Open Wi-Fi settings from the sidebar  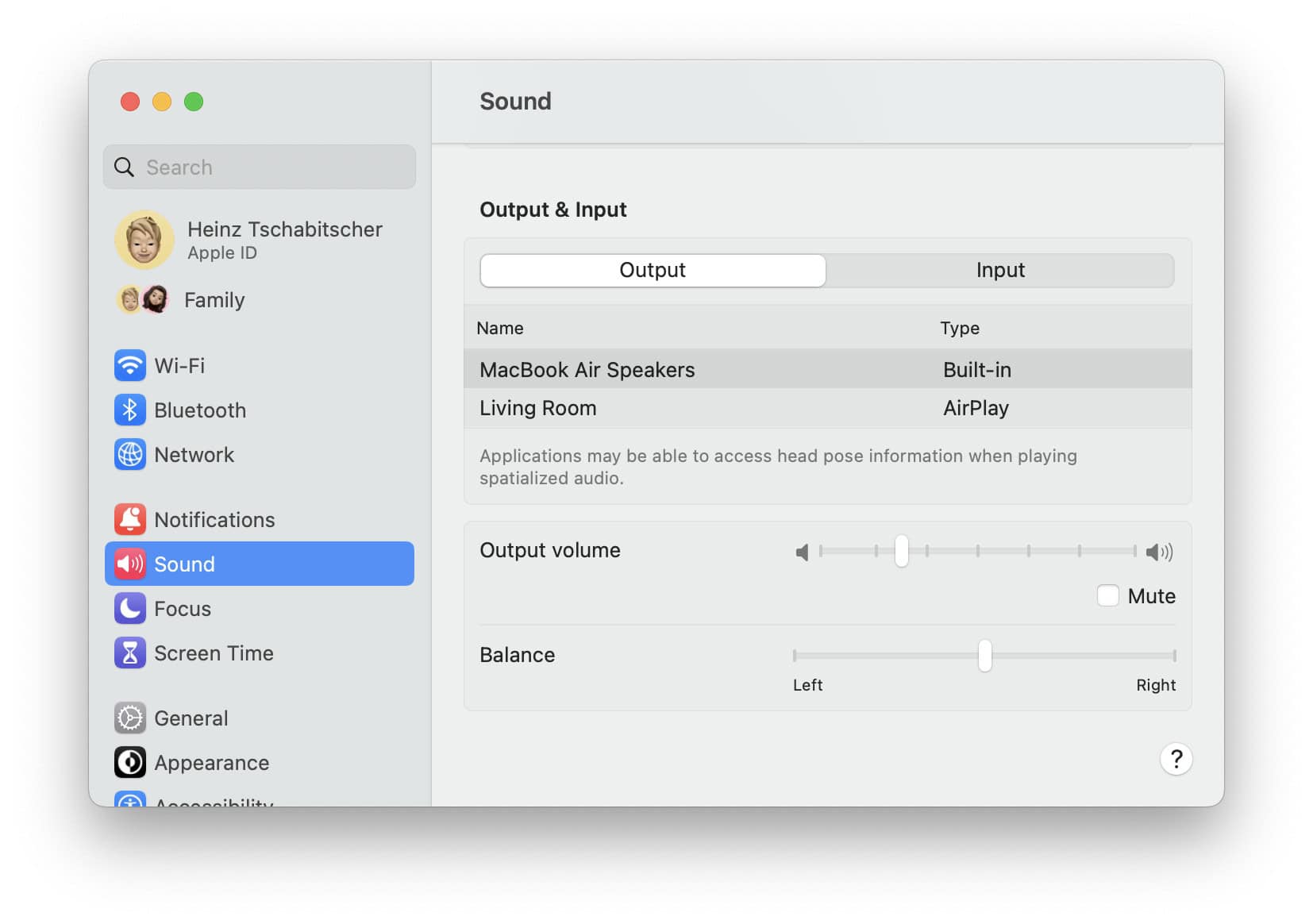130,366
